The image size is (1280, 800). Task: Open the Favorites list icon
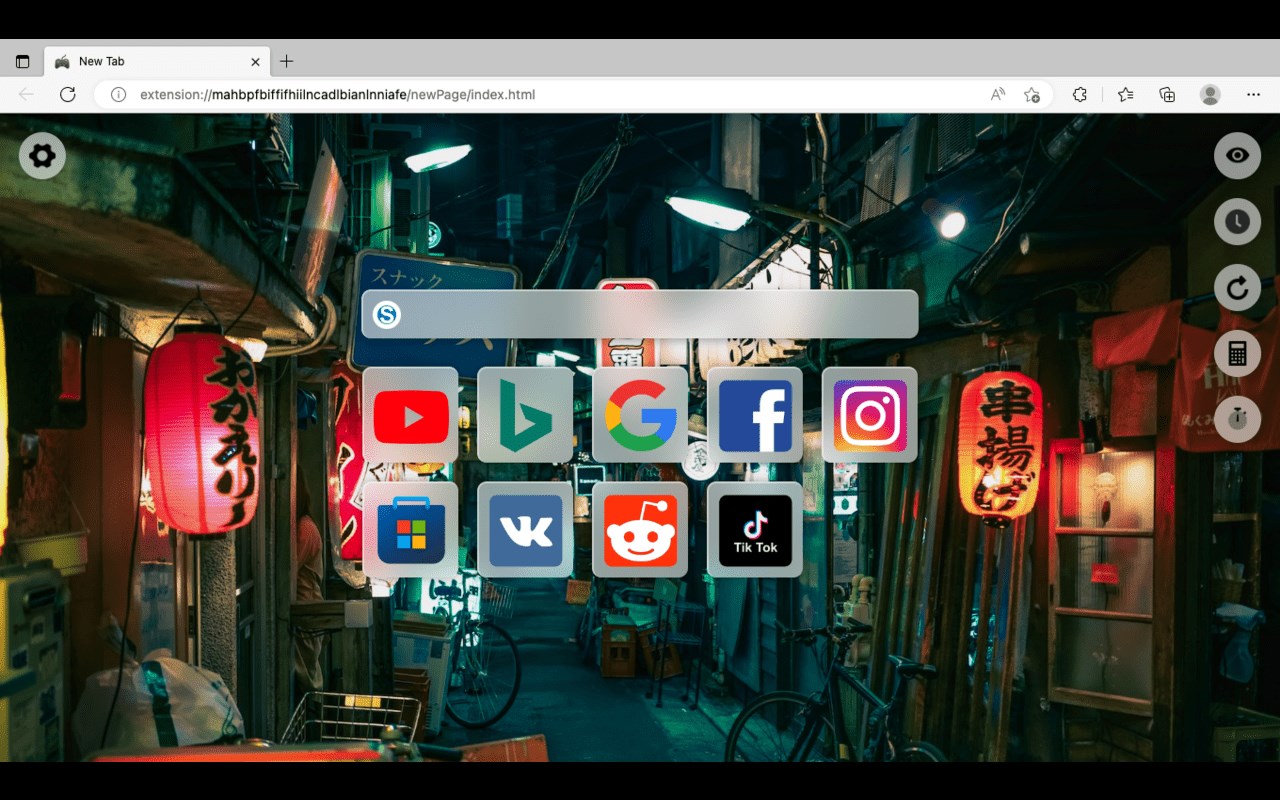[1126, 95]
